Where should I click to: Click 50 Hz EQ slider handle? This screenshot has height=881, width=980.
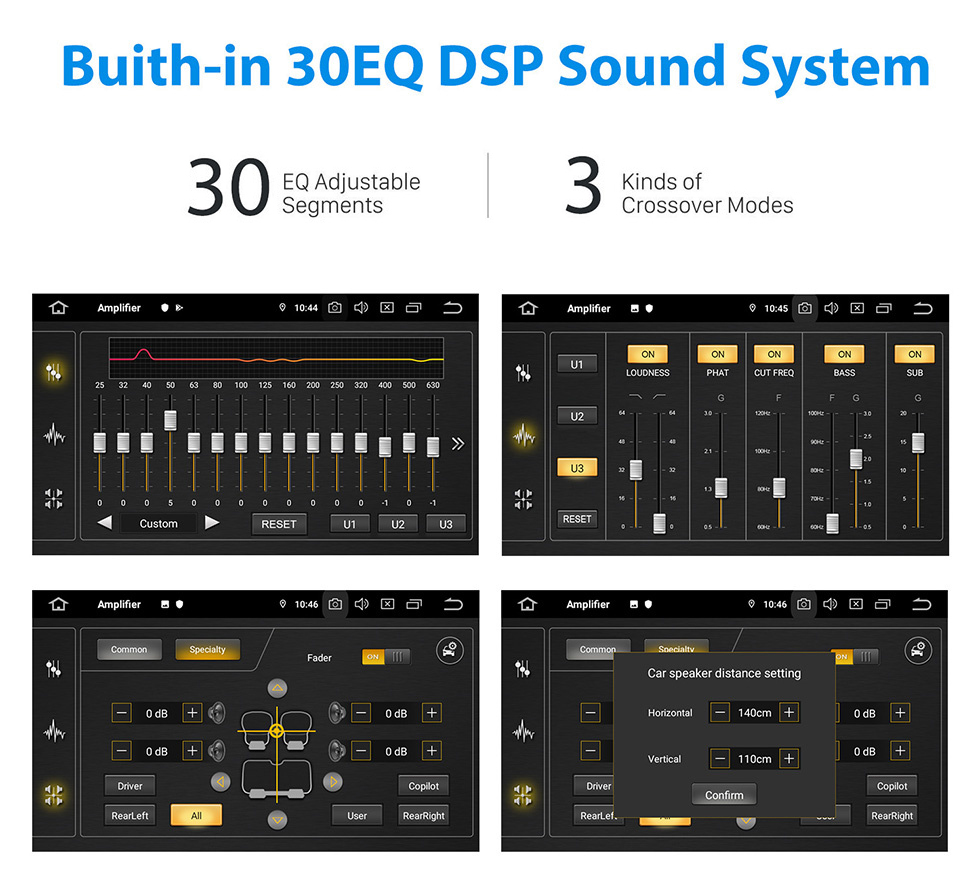click(x=170, y=421)
